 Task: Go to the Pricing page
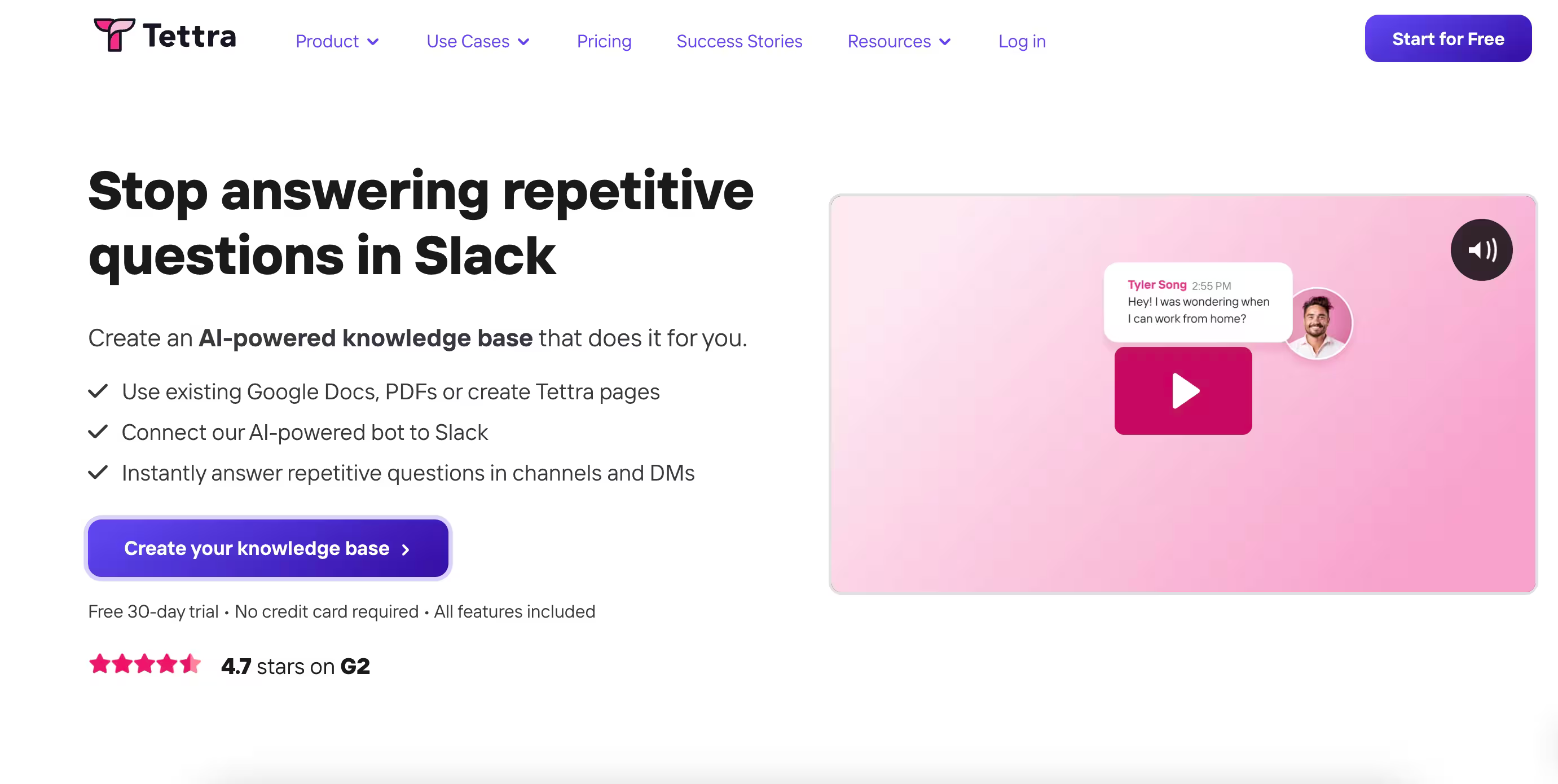tap(604, 41)
